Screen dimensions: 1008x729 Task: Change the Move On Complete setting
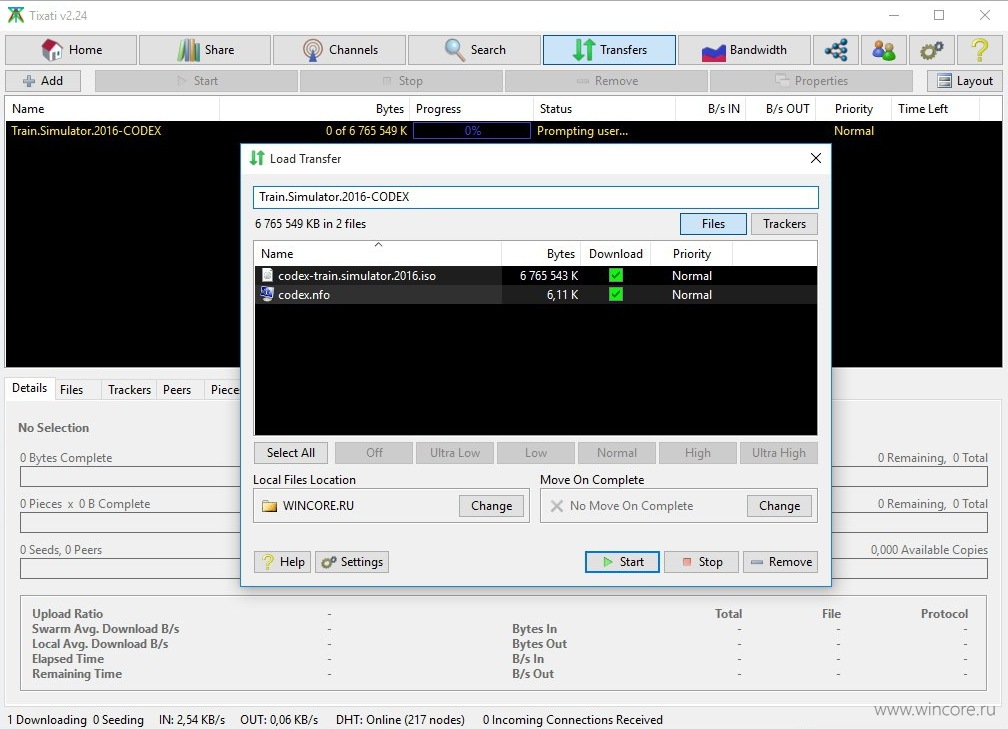point(779,506)
